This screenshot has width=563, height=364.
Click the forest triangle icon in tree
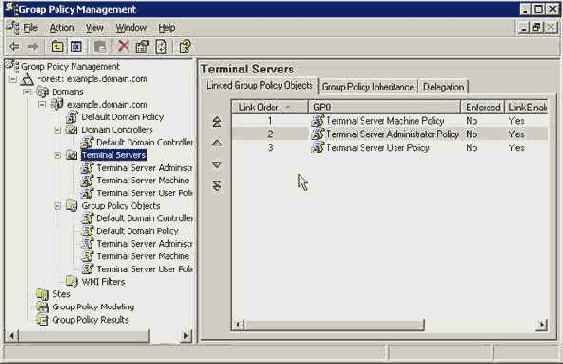pos(27,79)
